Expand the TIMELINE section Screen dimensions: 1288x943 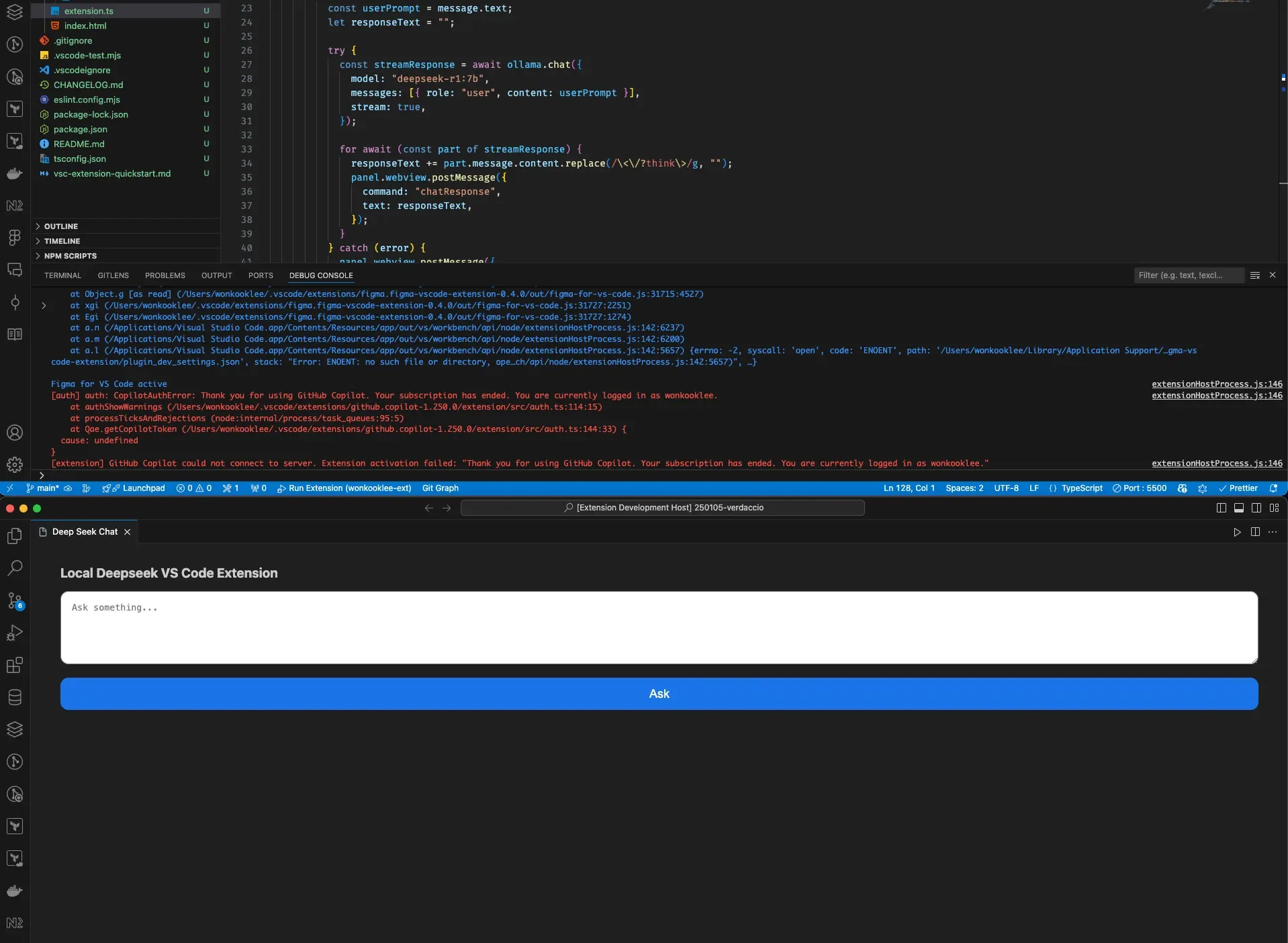click(x=126, y=241)
